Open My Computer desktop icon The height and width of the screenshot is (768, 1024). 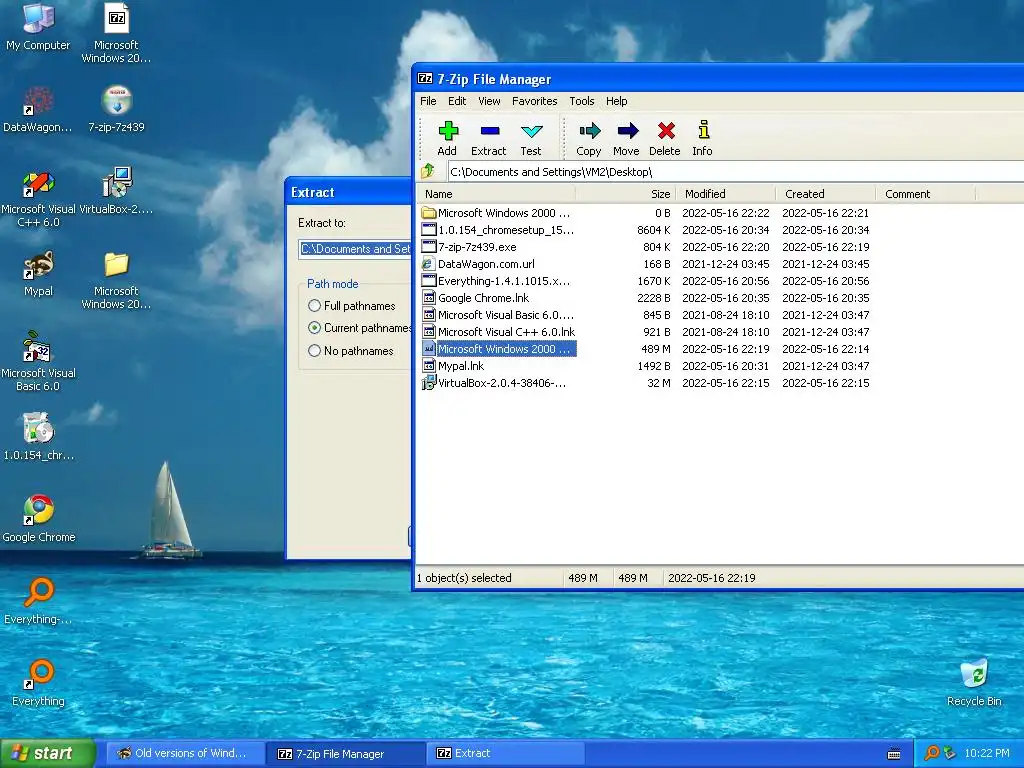pos(38,27)
